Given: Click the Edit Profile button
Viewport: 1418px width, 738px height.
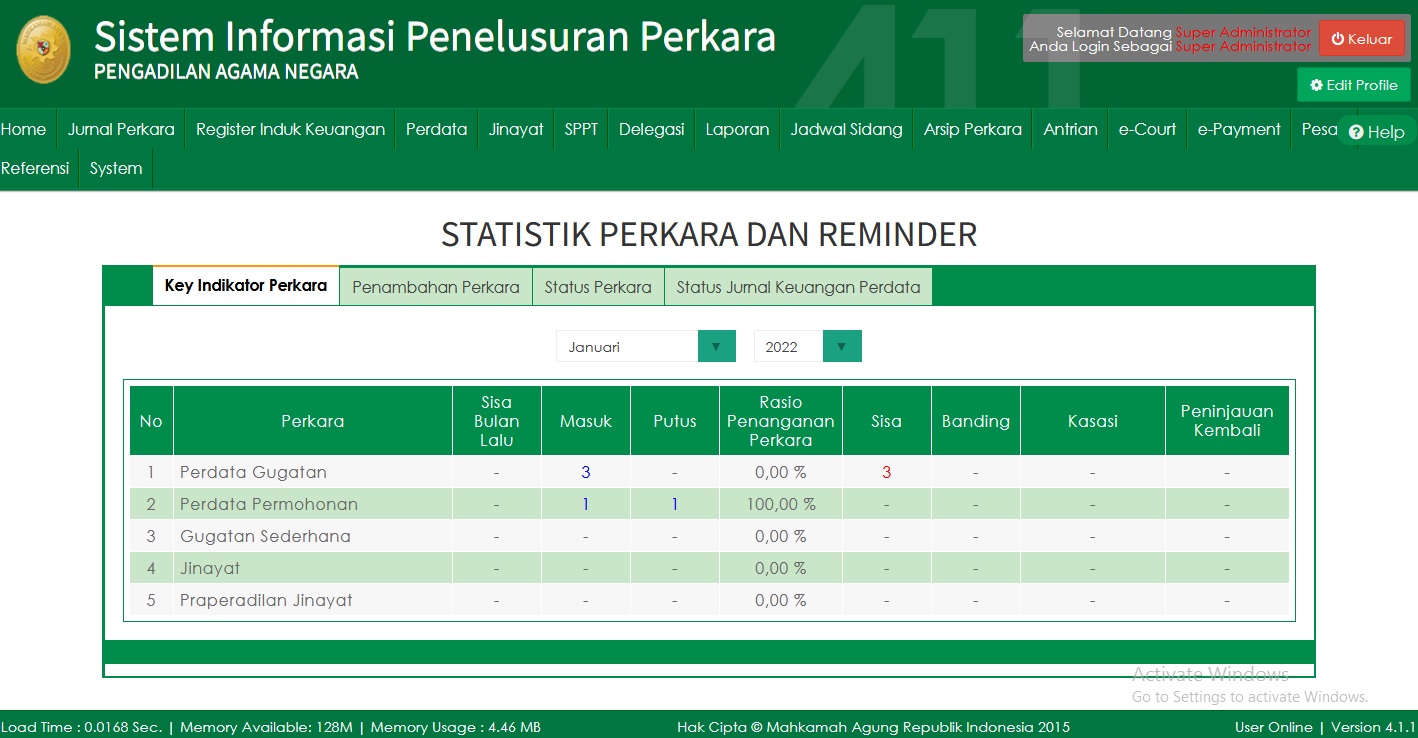Looking at the screenshot, I should tap(1353, 85).
